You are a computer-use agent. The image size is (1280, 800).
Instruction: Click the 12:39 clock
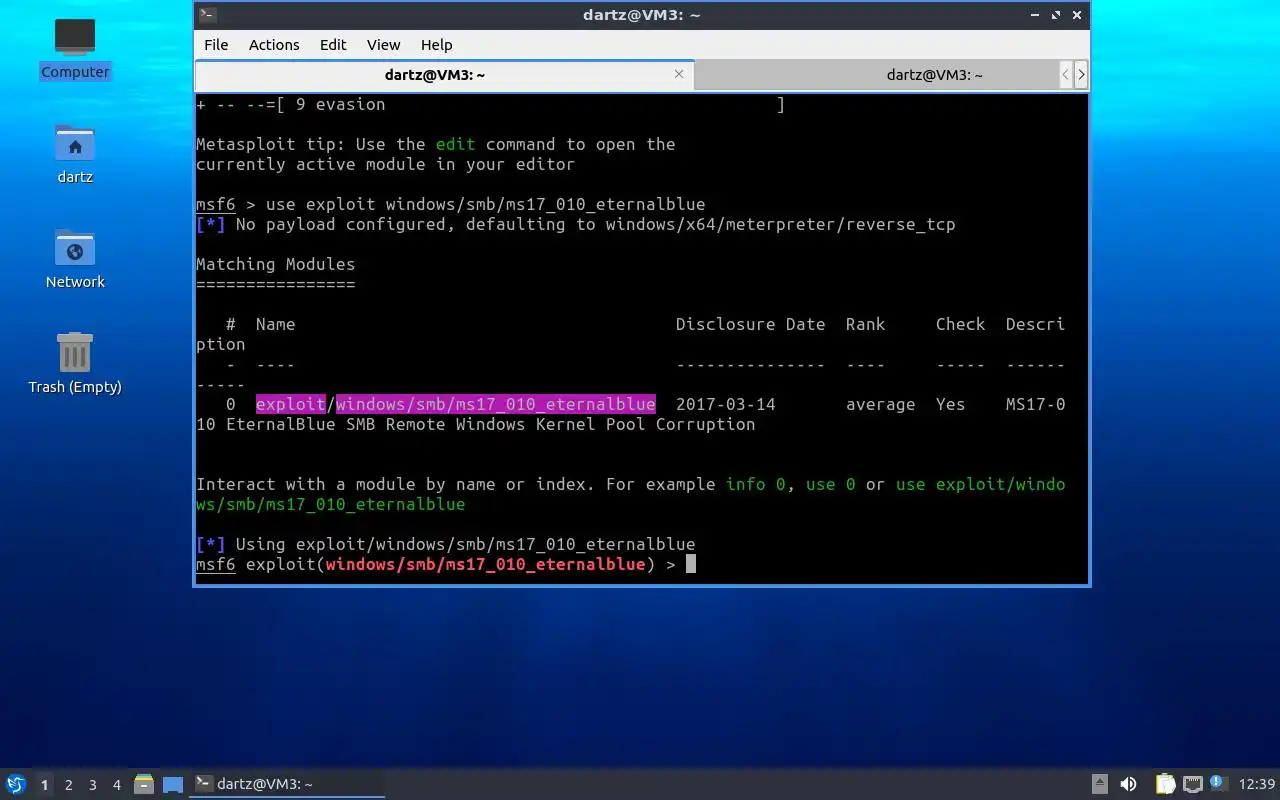click(1257, 784)
